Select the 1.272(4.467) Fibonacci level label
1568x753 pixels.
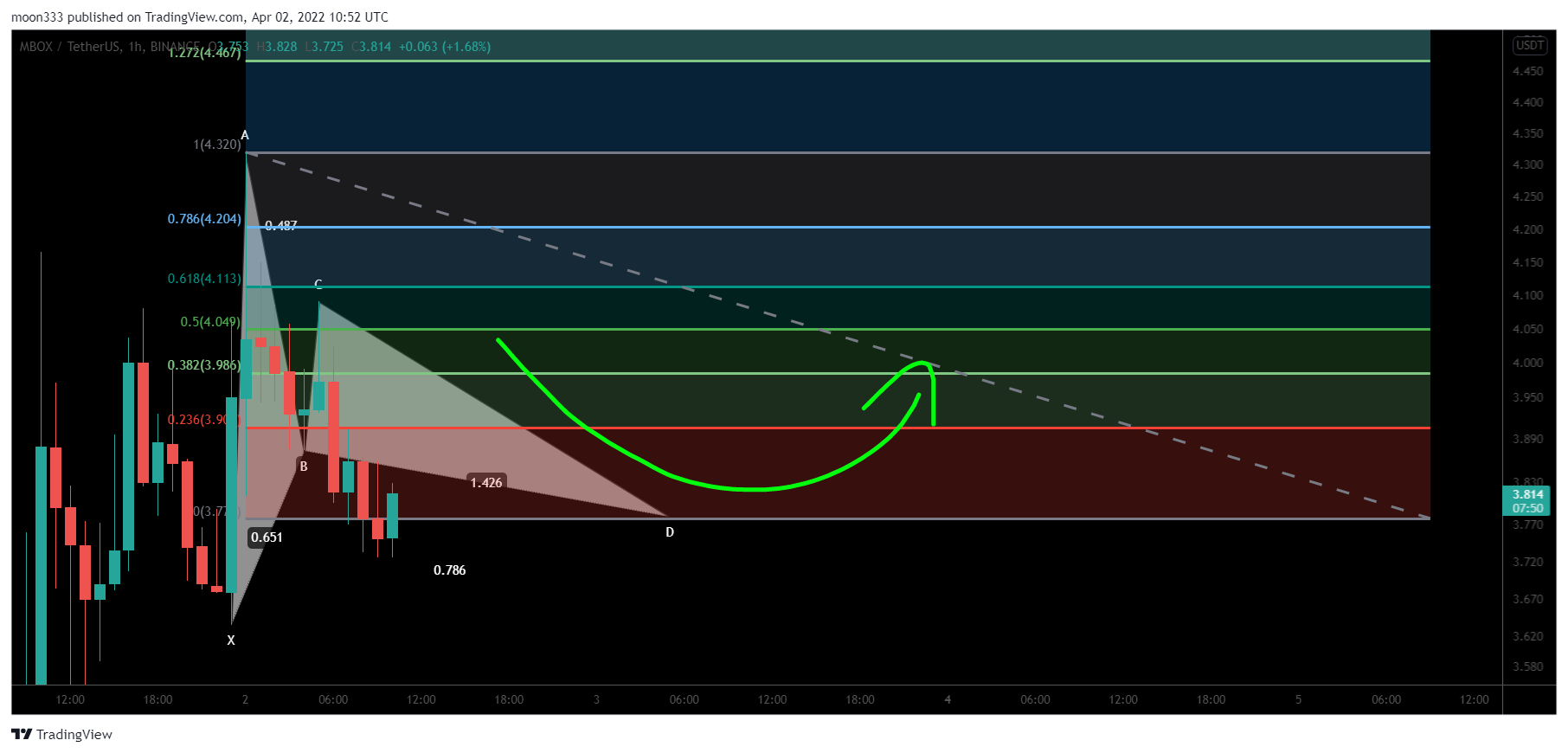205,53
